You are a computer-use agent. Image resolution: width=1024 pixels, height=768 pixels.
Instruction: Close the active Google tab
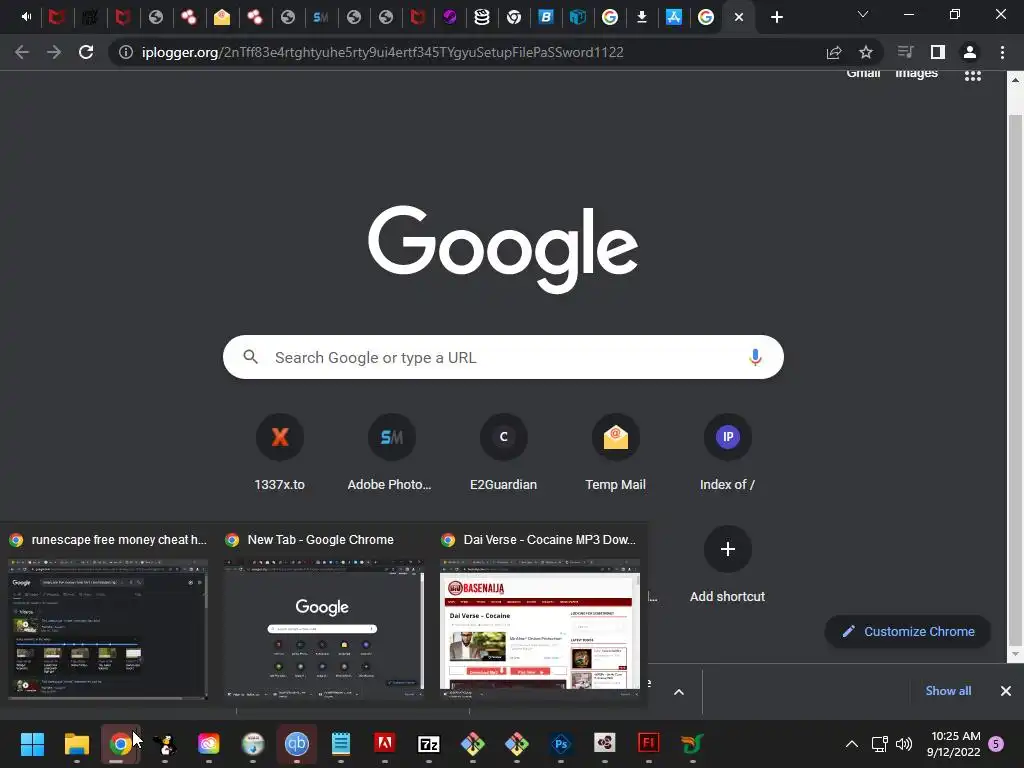pyautogui.click(x=739, y=17)
